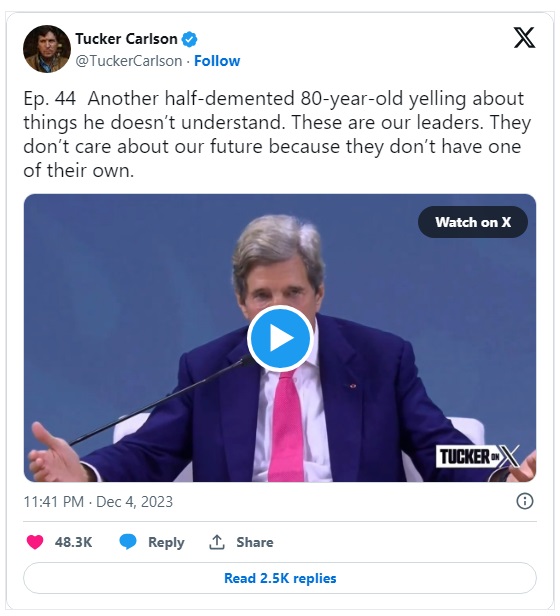Viewport: 560px width, 616px height.
Task: Click the Reply text label
Action: tap(166, 543)
